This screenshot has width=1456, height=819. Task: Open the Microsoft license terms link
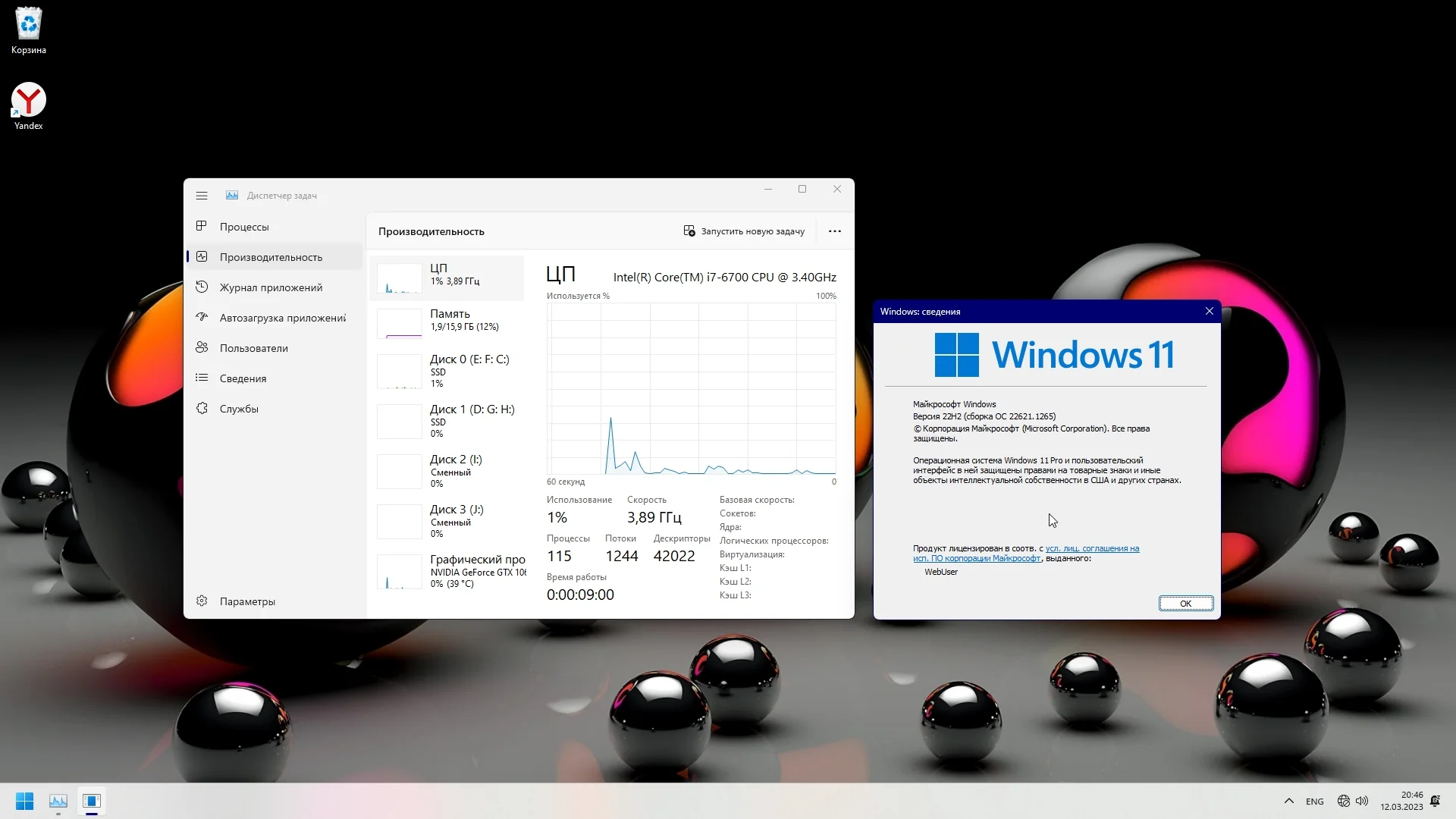[x=1091, y=548]
